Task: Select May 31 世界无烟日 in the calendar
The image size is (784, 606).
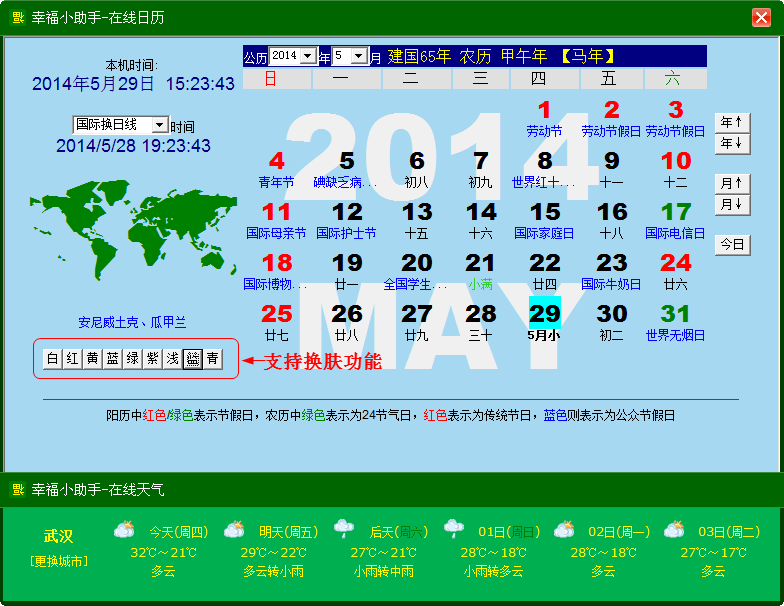Action: tap(676, 323)
